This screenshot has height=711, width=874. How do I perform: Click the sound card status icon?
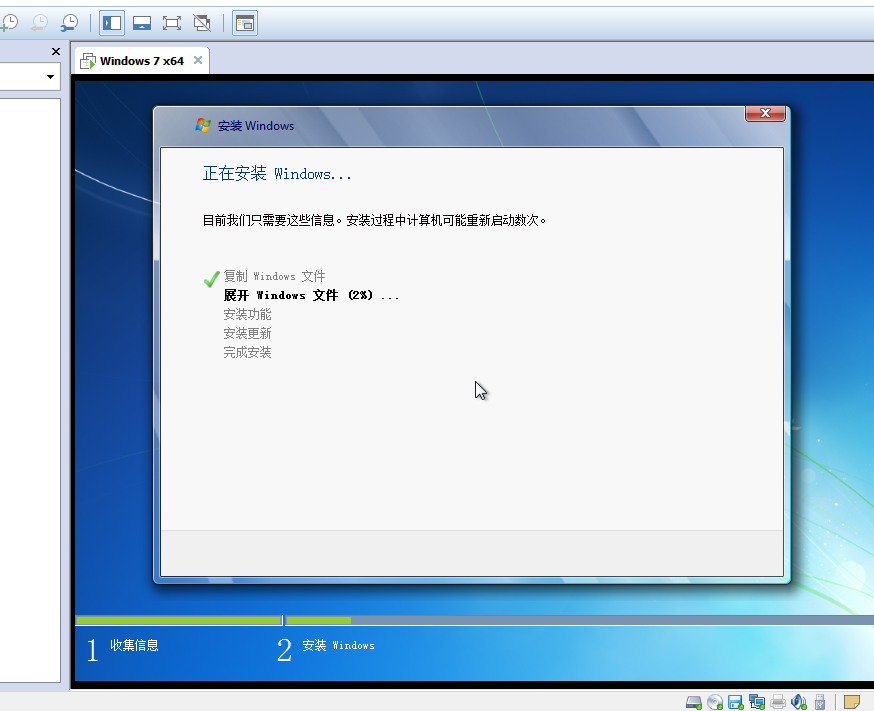pyautogui.click(x=799, y=702)
